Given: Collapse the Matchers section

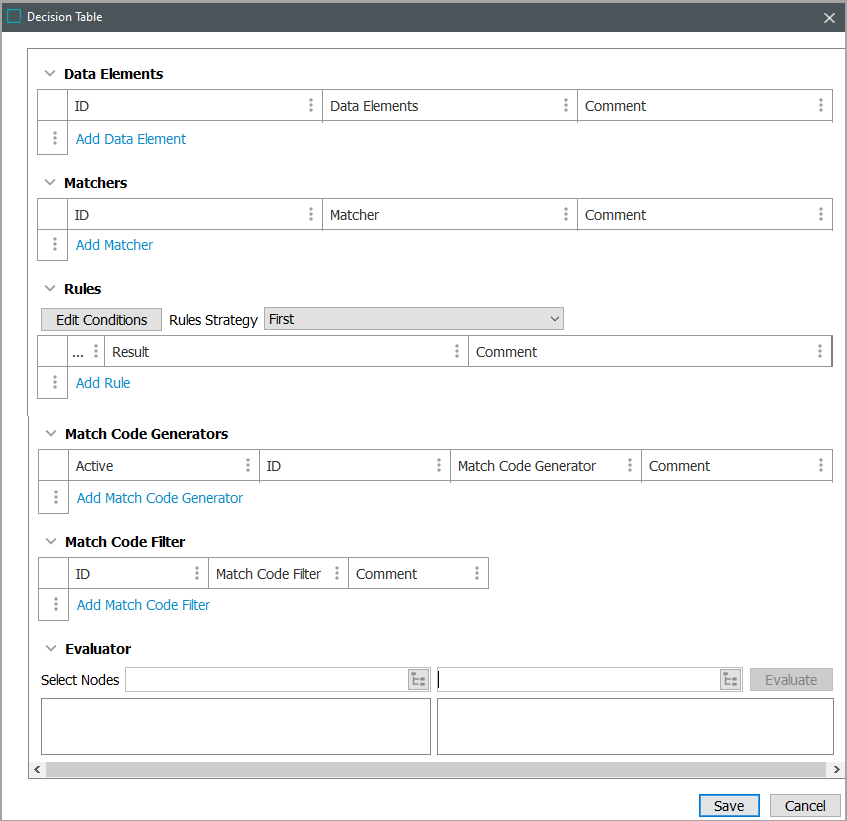Looking at the screenshot, I should click(49, 183).
